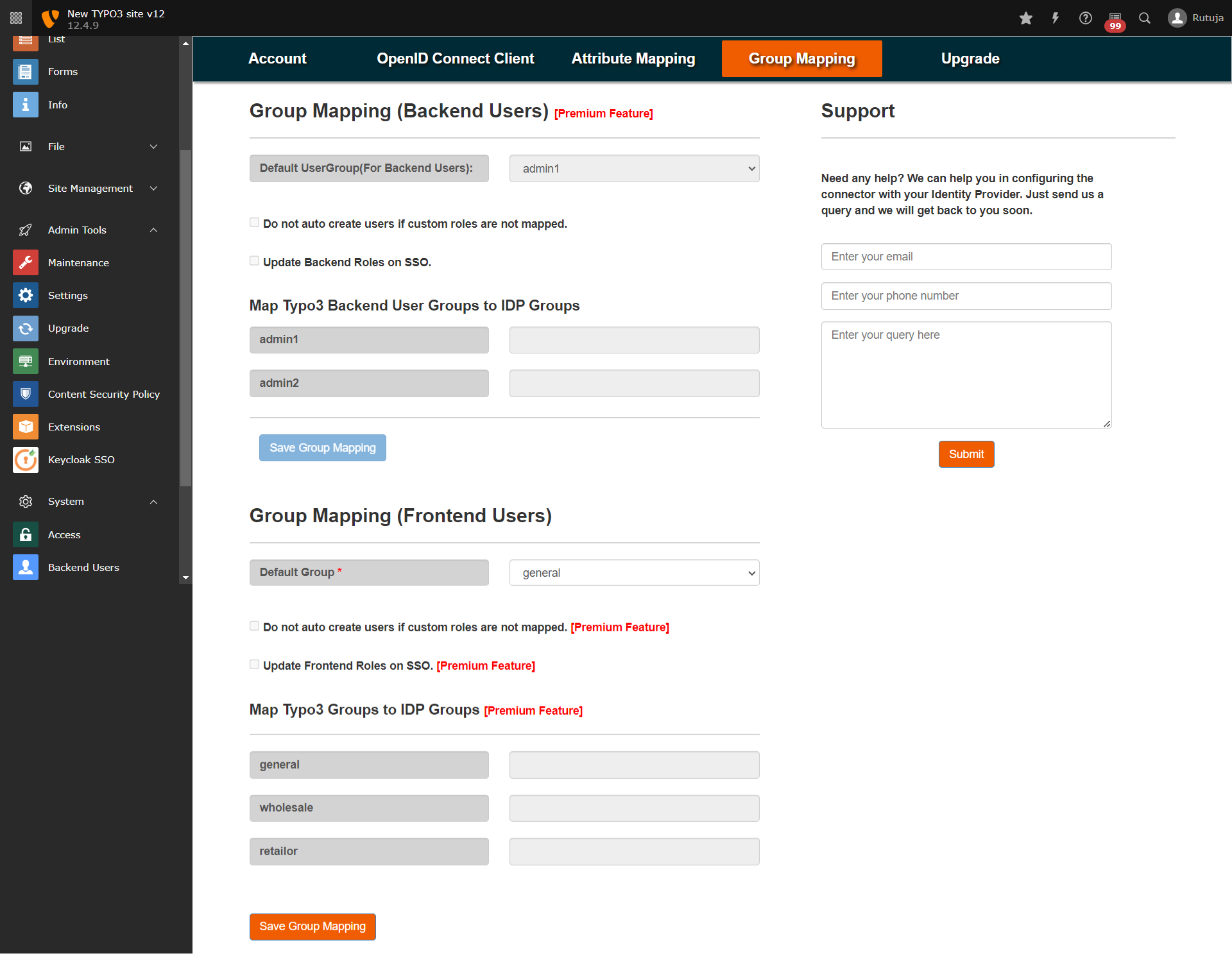Viewport: 1232px width, 954px height.
Task: Open the flush caches lightning icon
Action: click(x=1056, y=18)
